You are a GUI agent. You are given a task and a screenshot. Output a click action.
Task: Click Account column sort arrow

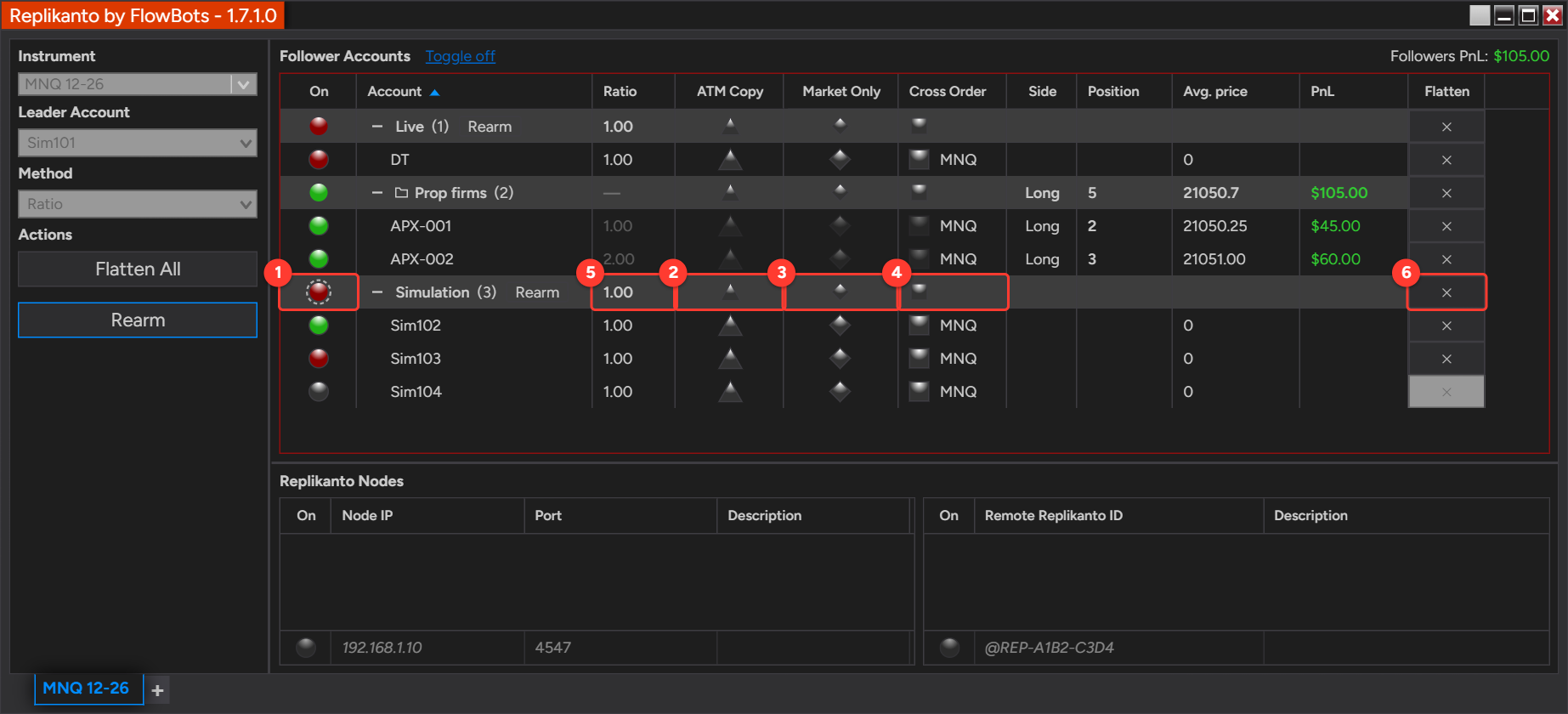434,92
